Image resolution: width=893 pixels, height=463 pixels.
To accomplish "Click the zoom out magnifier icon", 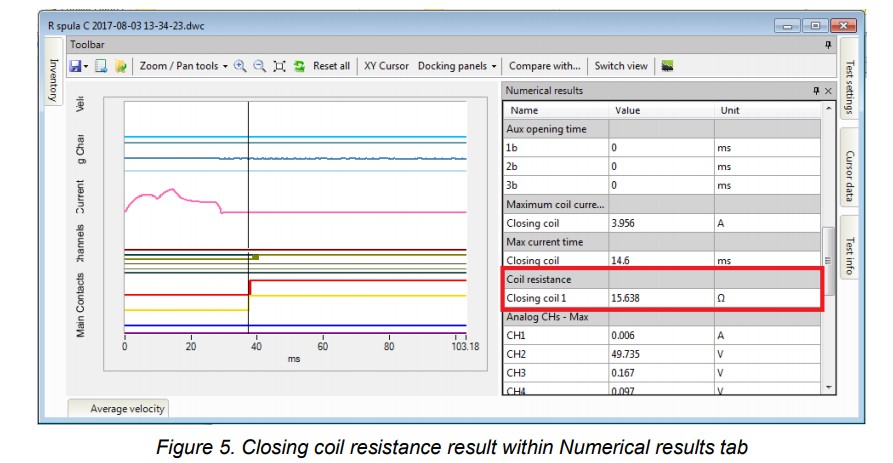I will (x=259, y=66).
